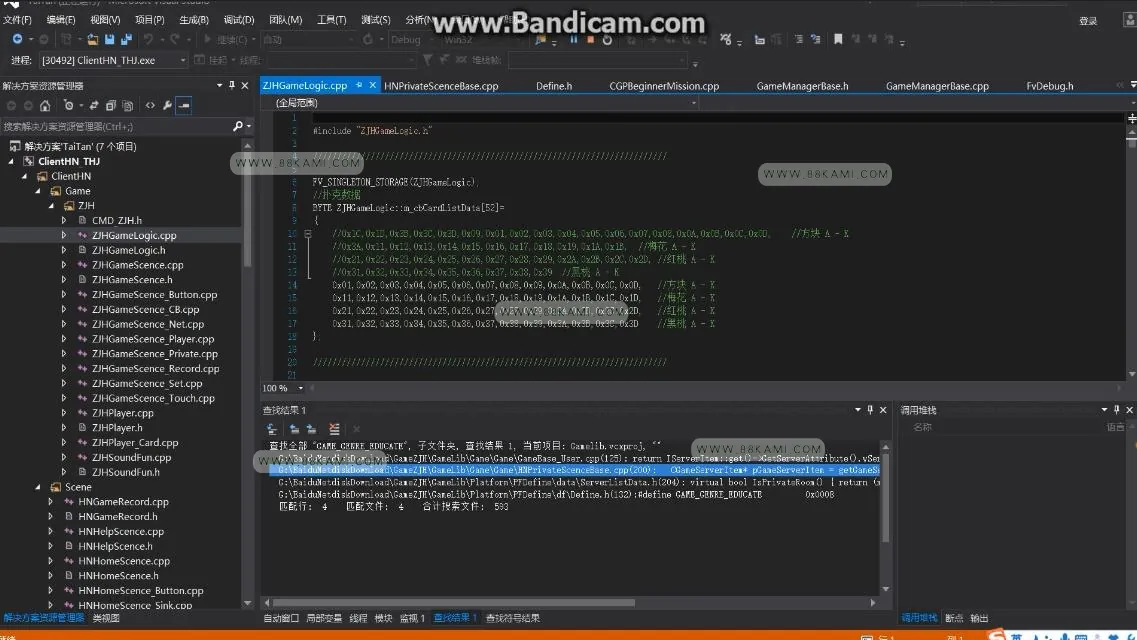Click the wrench Properties icon in Solution Explorer
Screen dimensions: 1137x640
coord(168,106)
